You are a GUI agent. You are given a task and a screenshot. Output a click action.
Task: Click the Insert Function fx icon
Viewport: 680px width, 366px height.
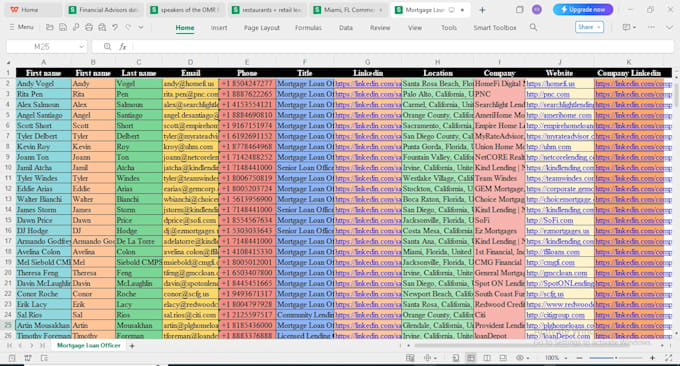pyautogui.click(x=123, y=46)
